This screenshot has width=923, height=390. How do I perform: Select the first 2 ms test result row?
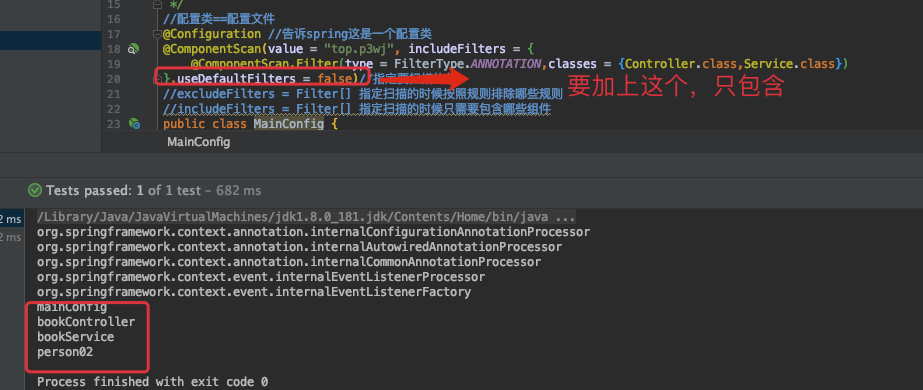pos(12,219)
